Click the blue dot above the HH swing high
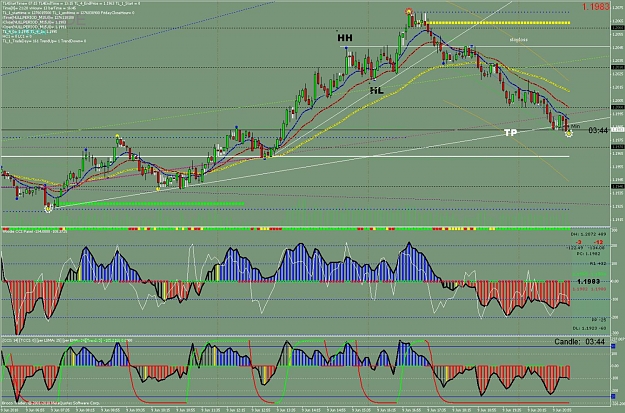Image resolution: width=625 pixels, height=413 pixels. coord(346,48)
